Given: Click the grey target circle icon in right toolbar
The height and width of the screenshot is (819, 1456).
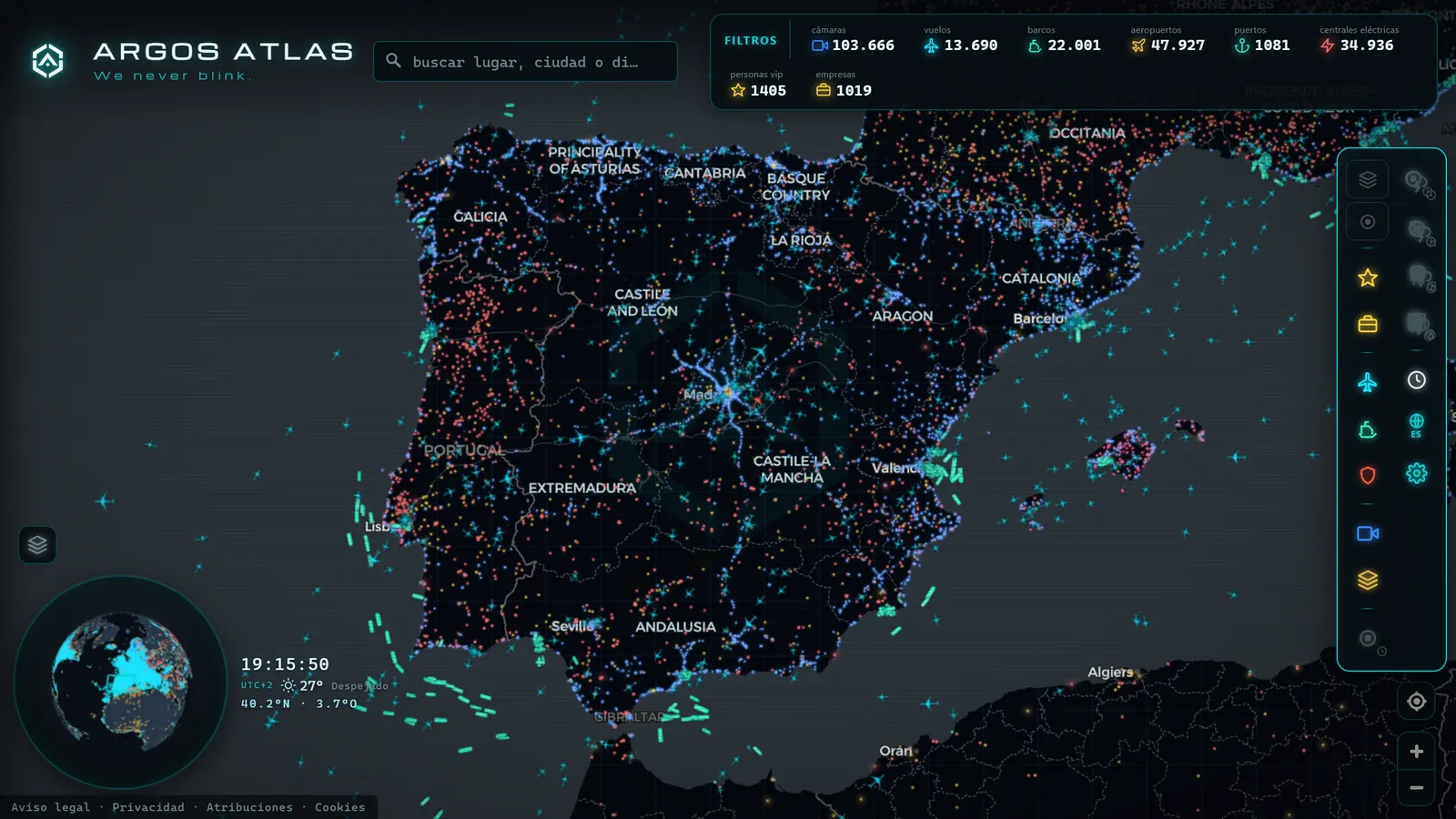Looking at the screenshot, I should [1368, 222].
